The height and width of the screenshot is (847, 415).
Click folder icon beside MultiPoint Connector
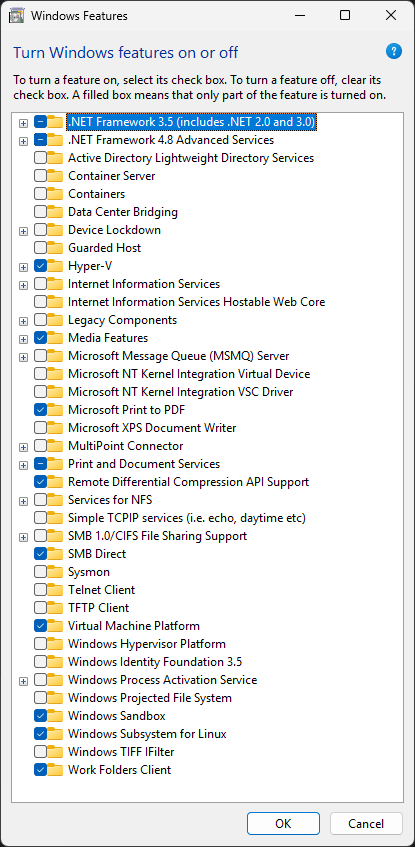coord(55,446)
